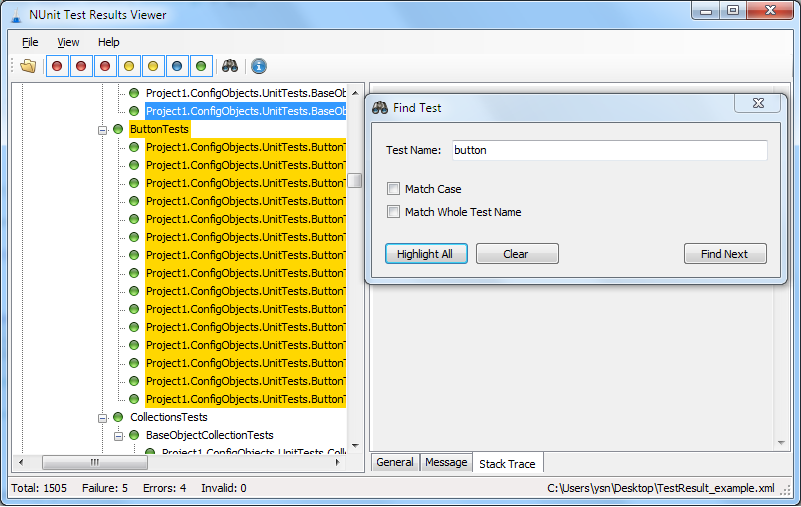Screen dimensions: 801x507
Task: Open the File menu
Action: pos(30,42)
